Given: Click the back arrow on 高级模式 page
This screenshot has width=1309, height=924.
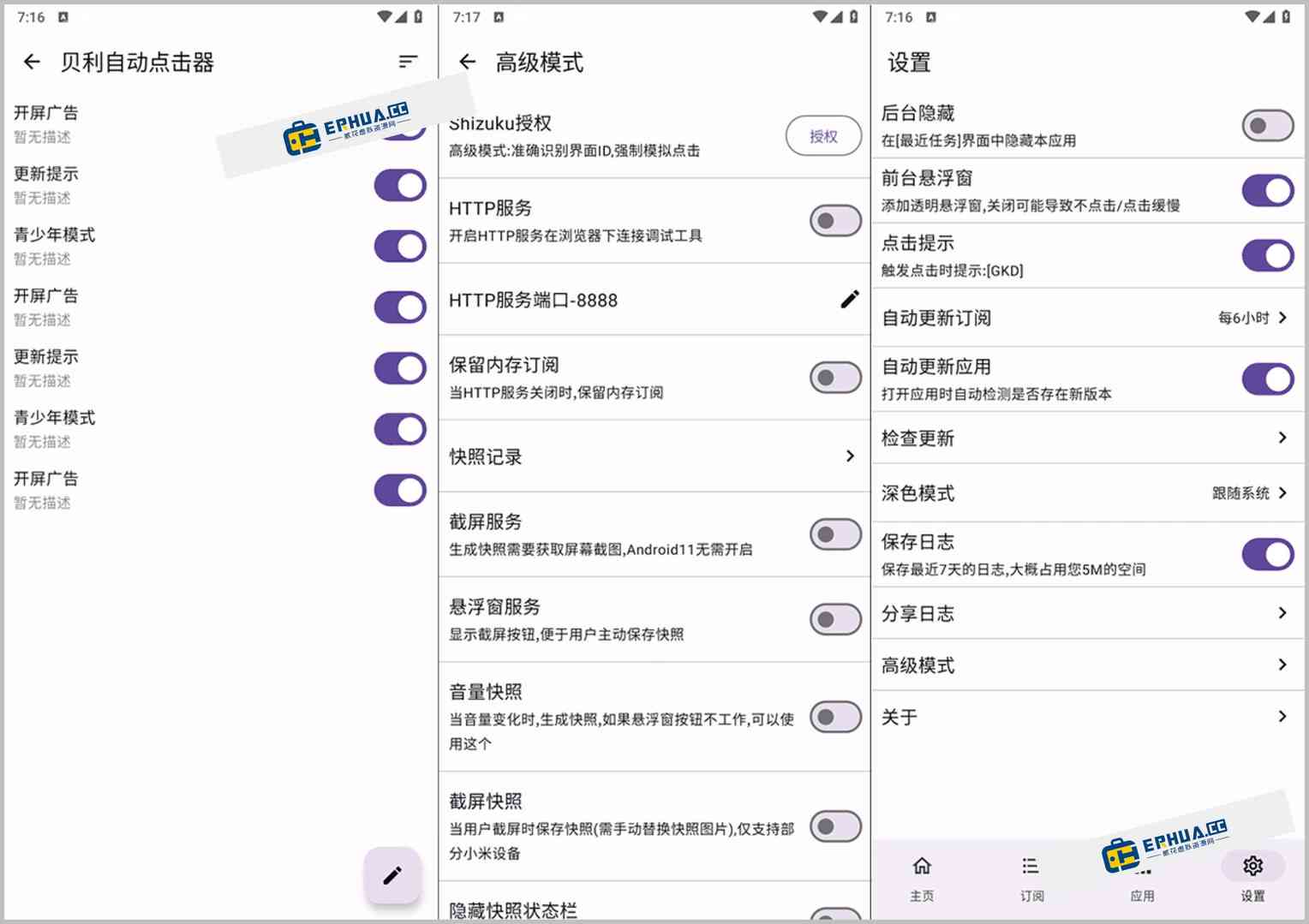Looking at the screenshot, I should tap(468, 62).
